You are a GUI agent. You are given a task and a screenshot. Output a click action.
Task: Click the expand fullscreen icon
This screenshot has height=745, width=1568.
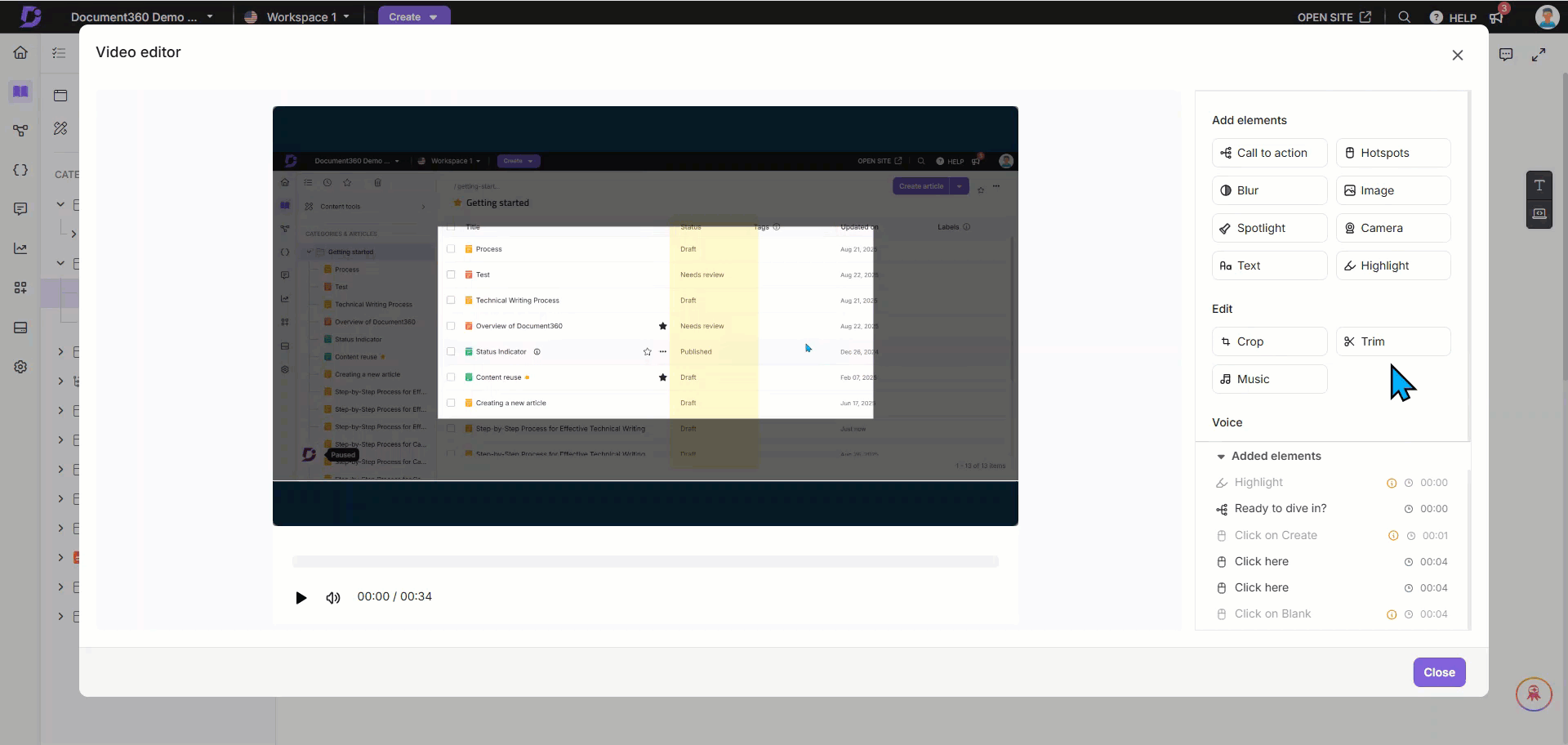[1539, 55]
